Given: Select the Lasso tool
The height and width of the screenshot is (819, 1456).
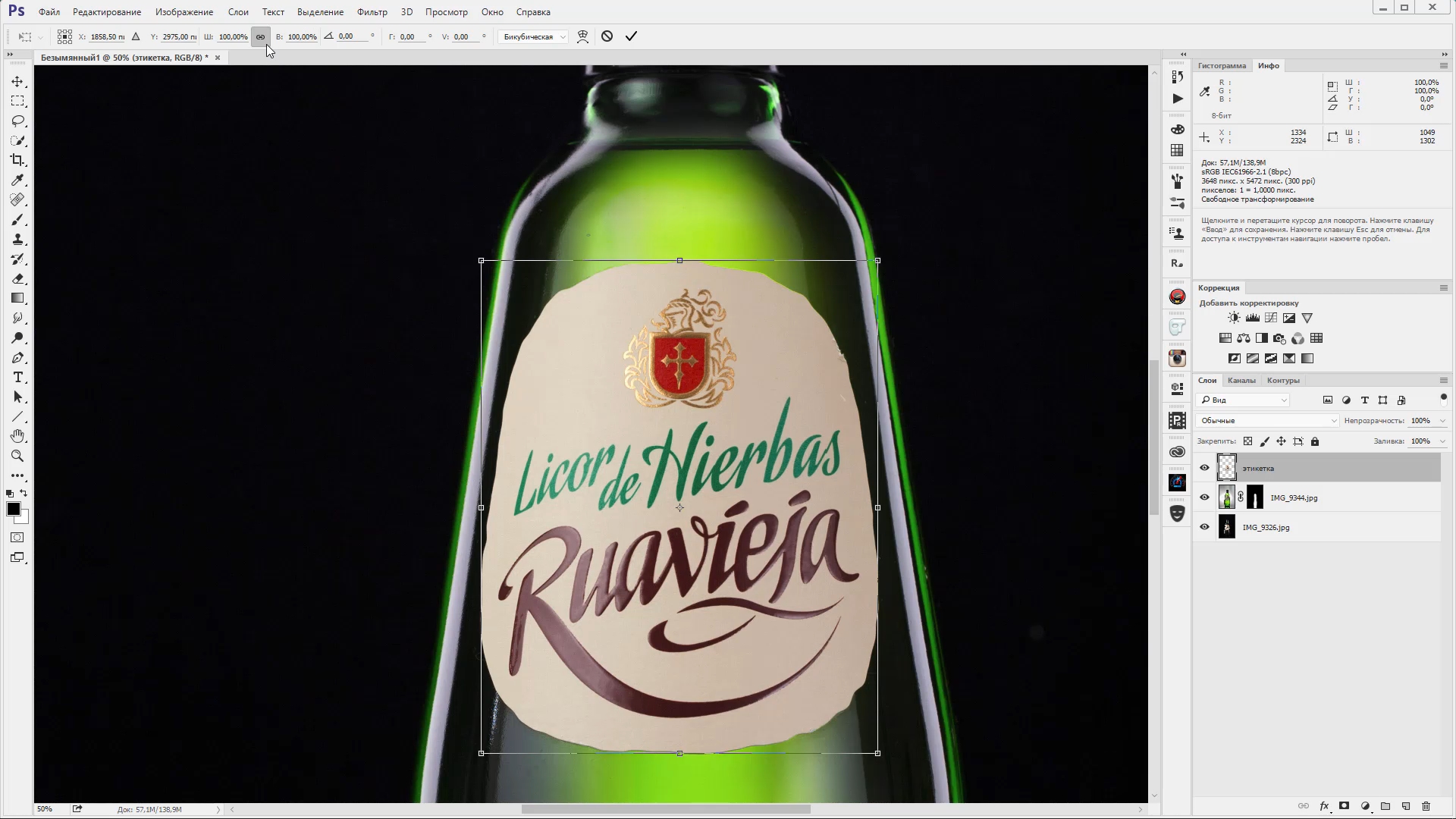Looking at the screenshot, I should (x=18, y=121).
